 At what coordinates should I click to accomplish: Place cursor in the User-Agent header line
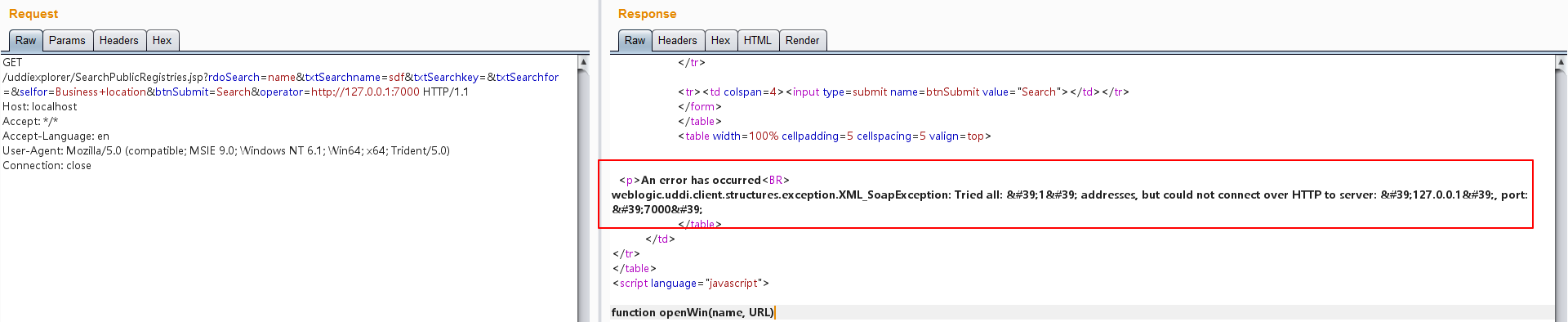pyautogui.click(x=226, y=150)
